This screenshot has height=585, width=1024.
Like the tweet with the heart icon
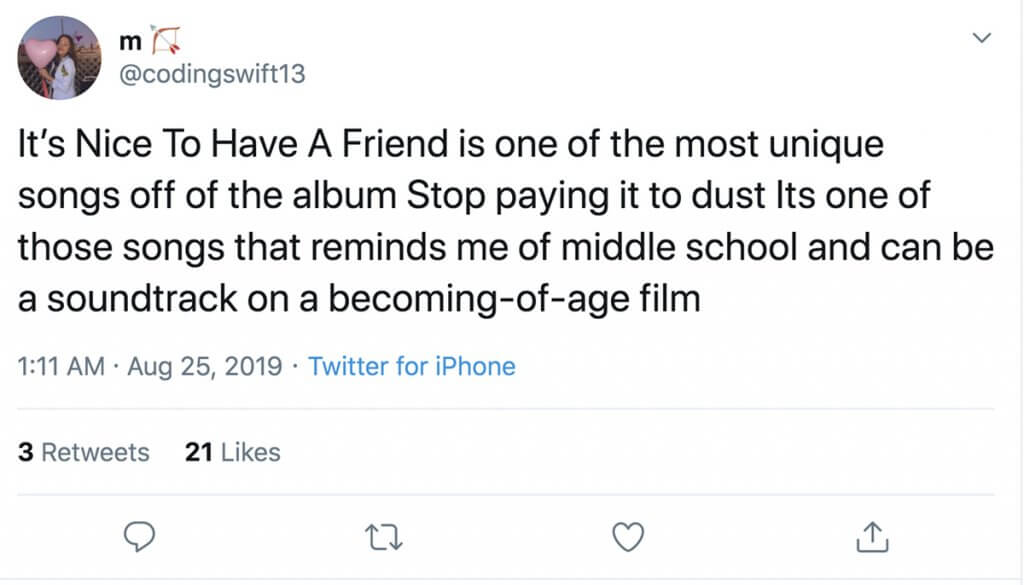pyautogui.click(x=627, y=539)
